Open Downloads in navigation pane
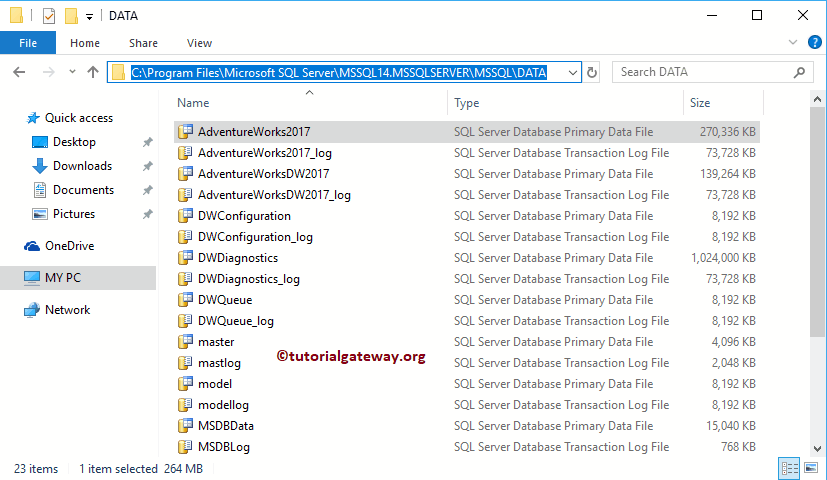The image size is (827, 480). coord(82,166)
